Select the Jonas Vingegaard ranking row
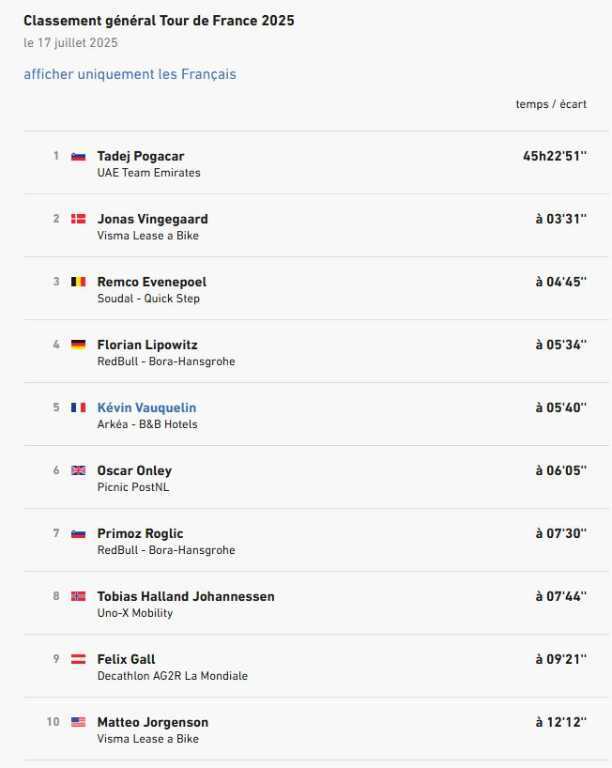This screenshot has width=612, height=768. click(x=316, y=226)
